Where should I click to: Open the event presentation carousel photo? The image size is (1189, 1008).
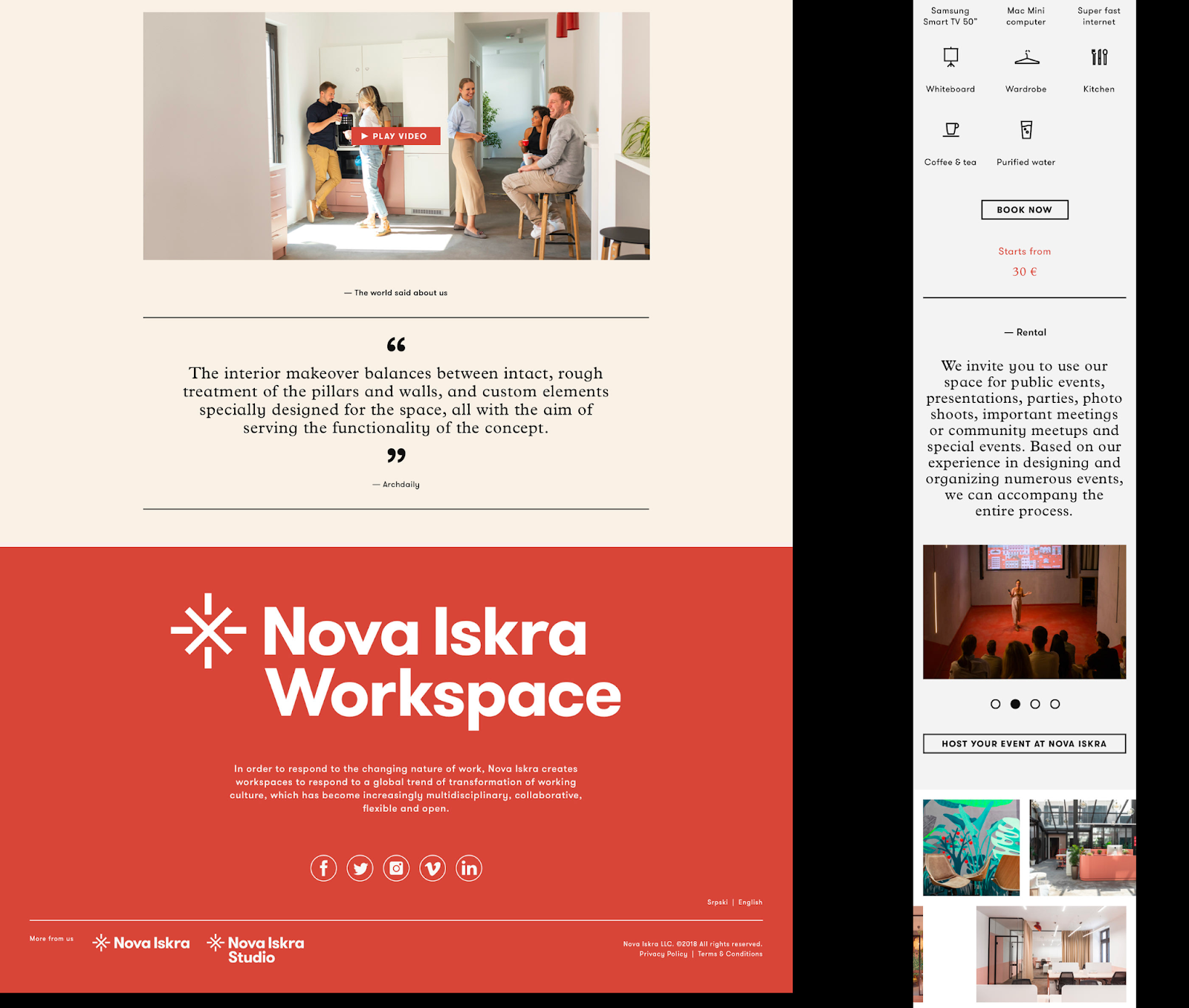1024,612
